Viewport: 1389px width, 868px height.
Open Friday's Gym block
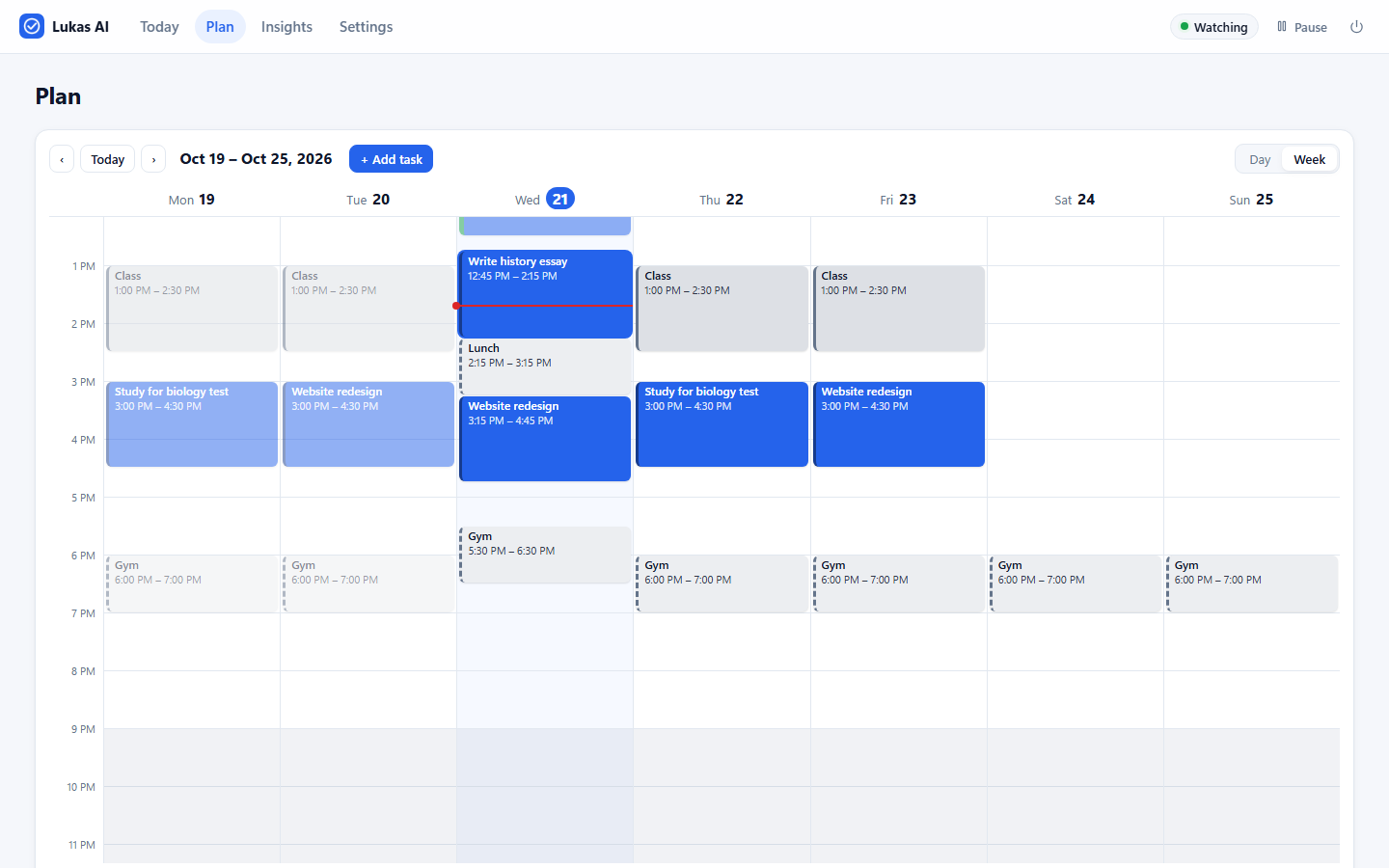coord(899,583)
